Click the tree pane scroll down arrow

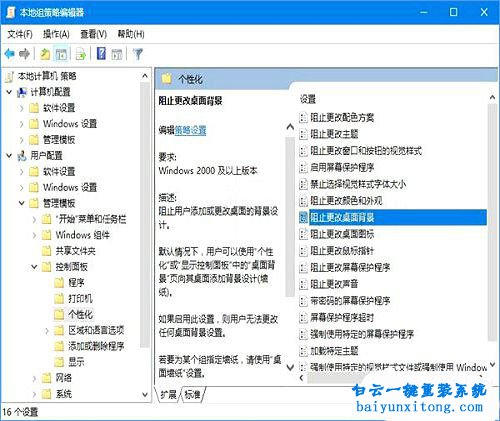pos(145,395)
